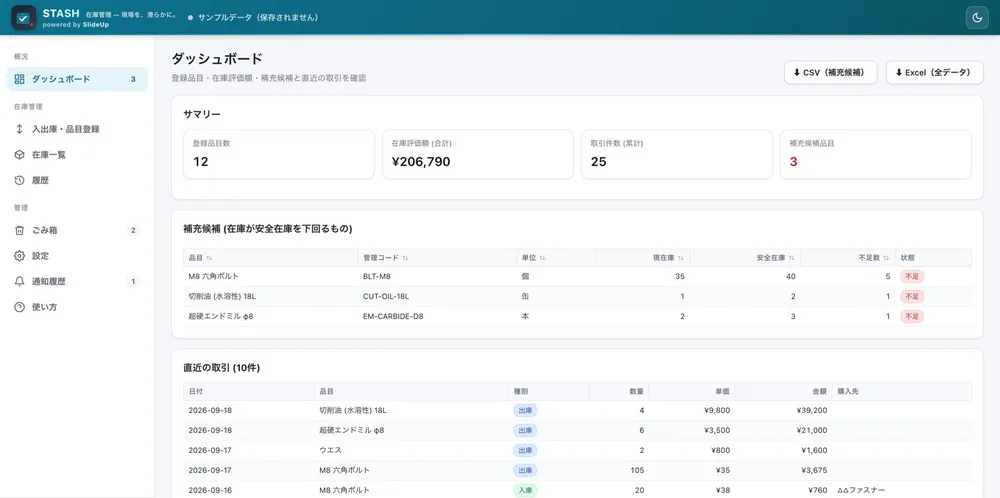This screenshot has height=498, width=1000.
Task: Open the 設定 page
Action: [77, 256]
